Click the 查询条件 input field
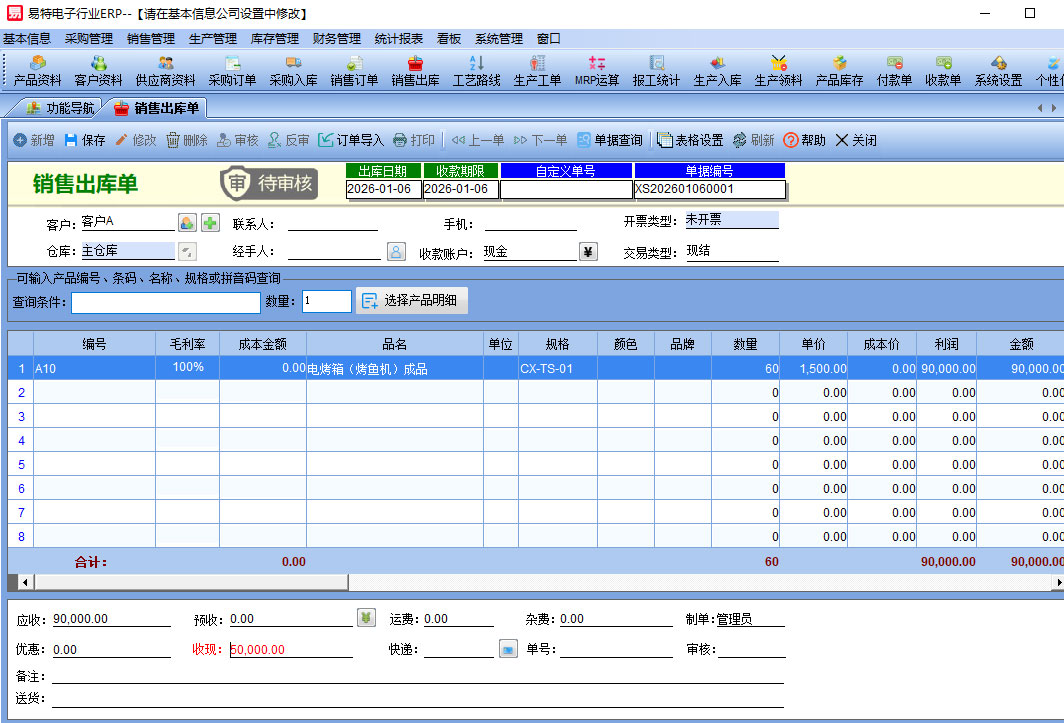 click(165, 302)
